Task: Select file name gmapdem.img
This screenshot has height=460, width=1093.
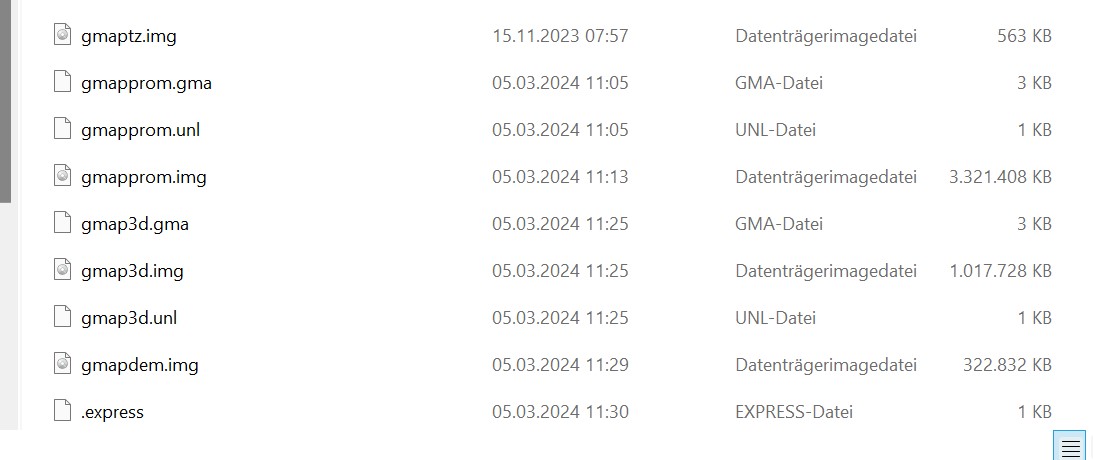Action: [x=139, y=365]
